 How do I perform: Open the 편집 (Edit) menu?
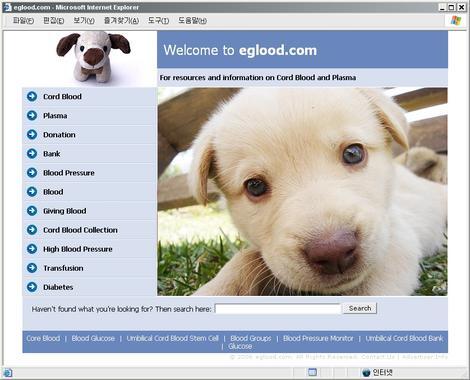(54, 21)
